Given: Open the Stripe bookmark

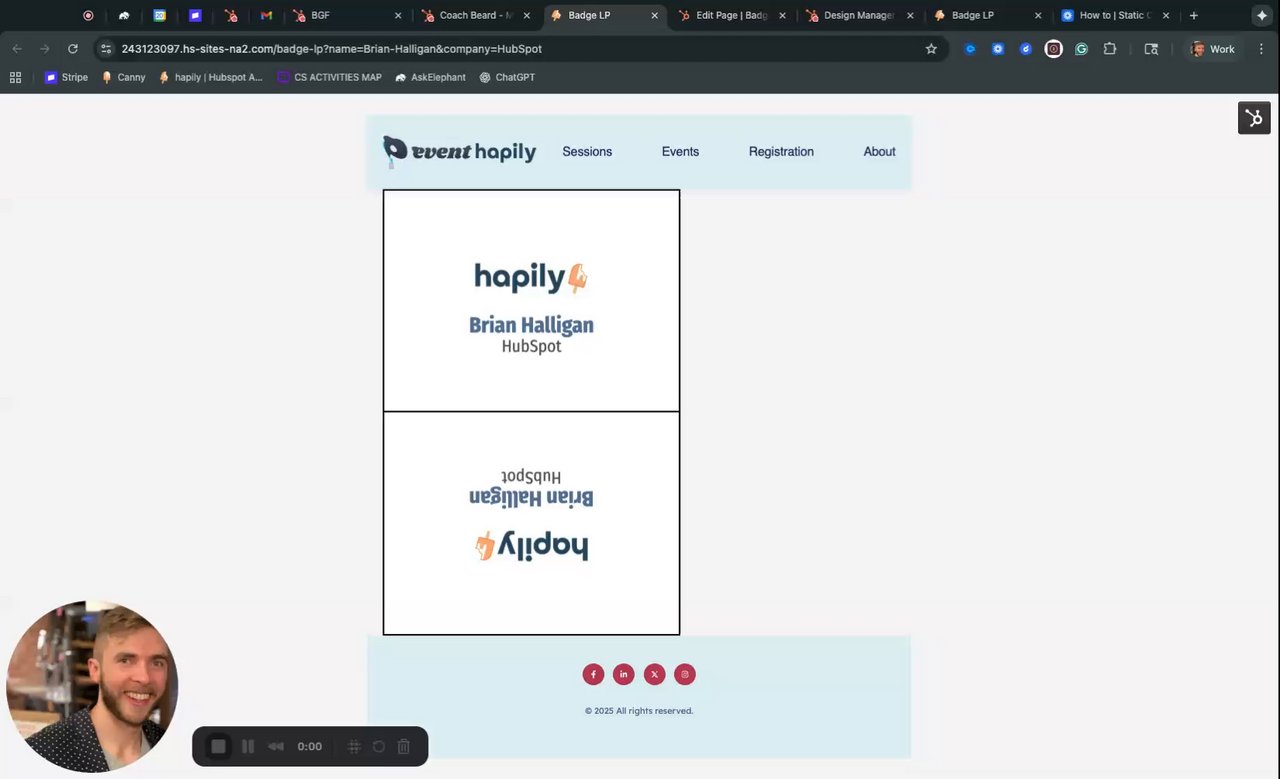Looking at the screenshot, I should coord(66,77).
